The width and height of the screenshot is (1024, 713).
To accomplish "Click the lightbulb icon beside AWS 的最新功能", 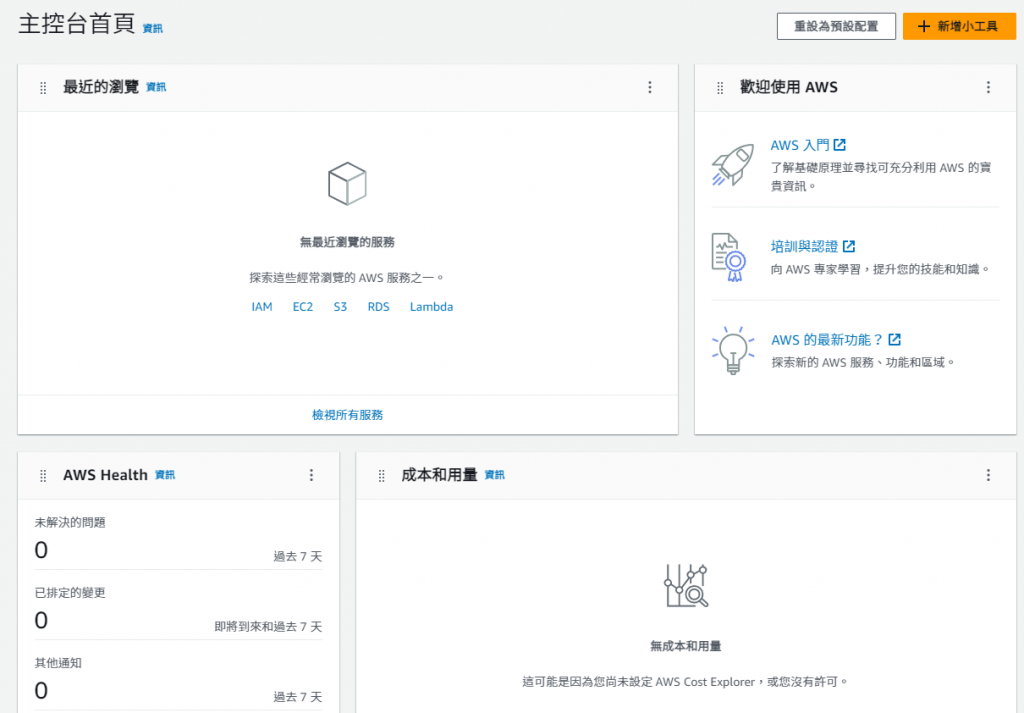I will click(x=733, y=351).
